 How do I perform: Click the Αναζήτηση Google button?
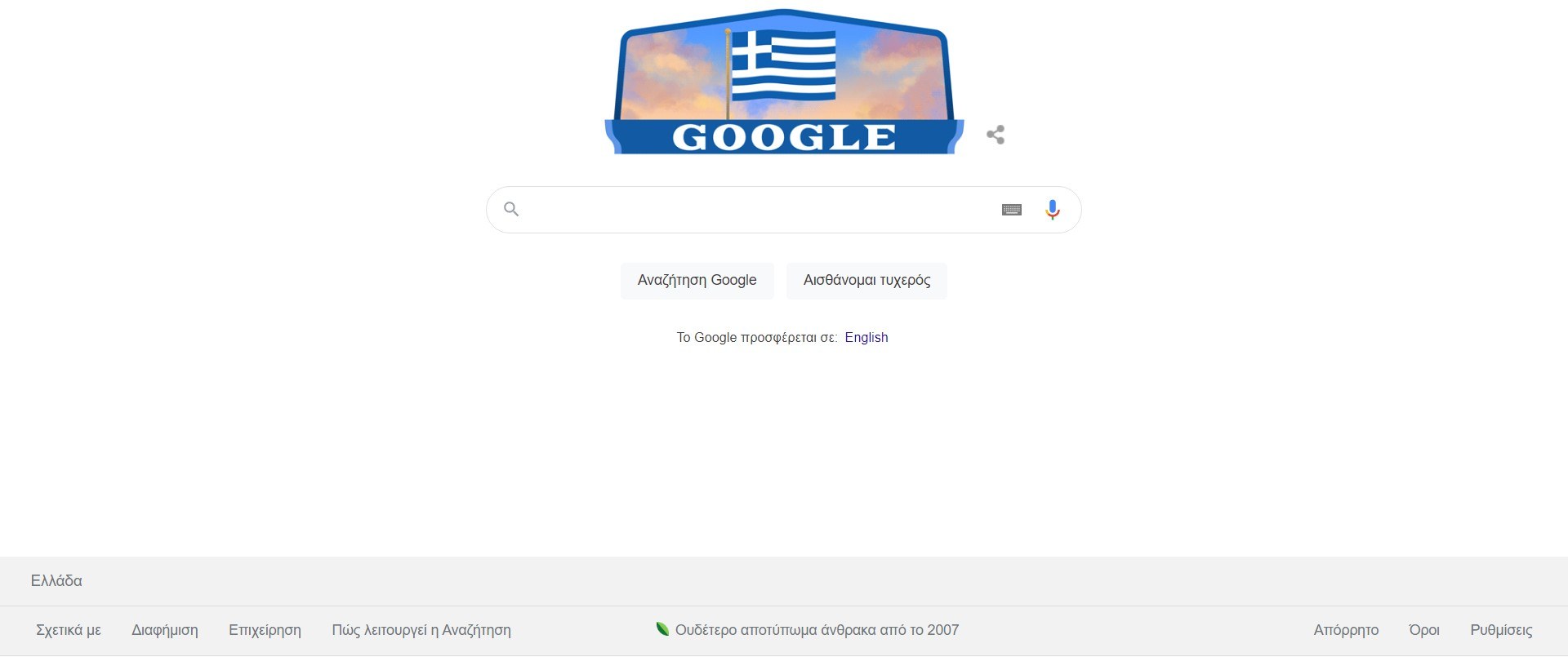(697, 281)
